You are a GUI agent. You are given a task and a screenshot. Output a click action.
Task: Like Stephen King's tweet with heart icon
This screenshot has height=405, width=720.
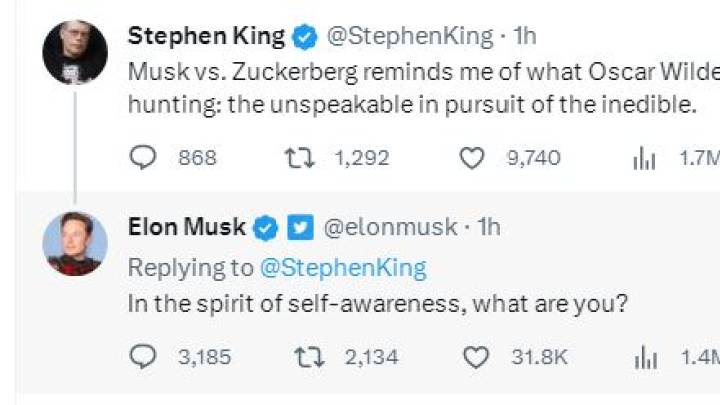[x=472, y=158]
